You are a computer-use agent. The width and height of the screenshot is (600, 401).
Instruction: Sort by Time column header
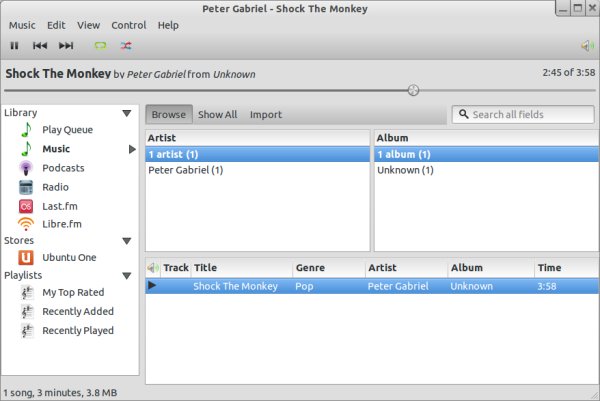coord(567,268)
